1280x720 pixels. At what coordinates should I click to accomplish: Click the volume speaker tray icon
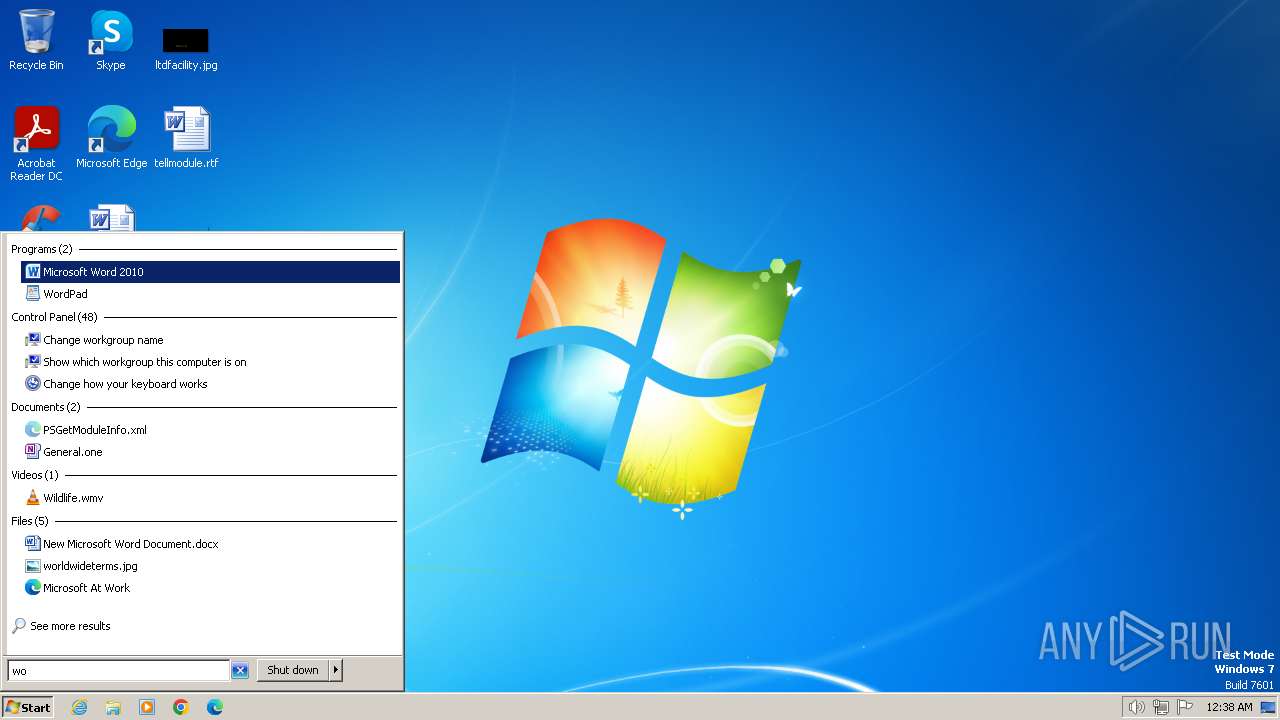tap(1136, 707)
